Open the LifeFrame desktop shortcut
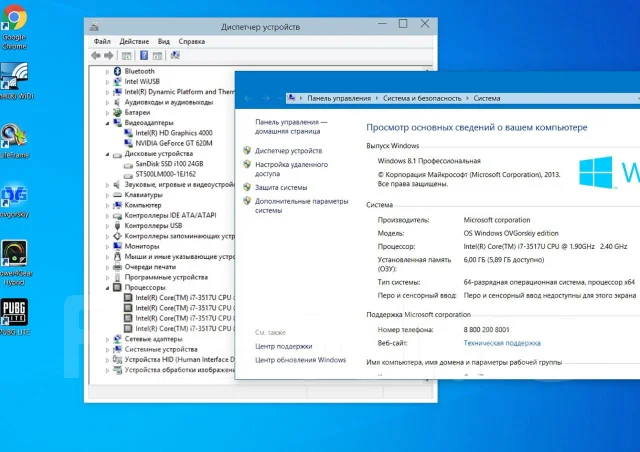Viewport: 640px width, 452px height. [14, 140]
